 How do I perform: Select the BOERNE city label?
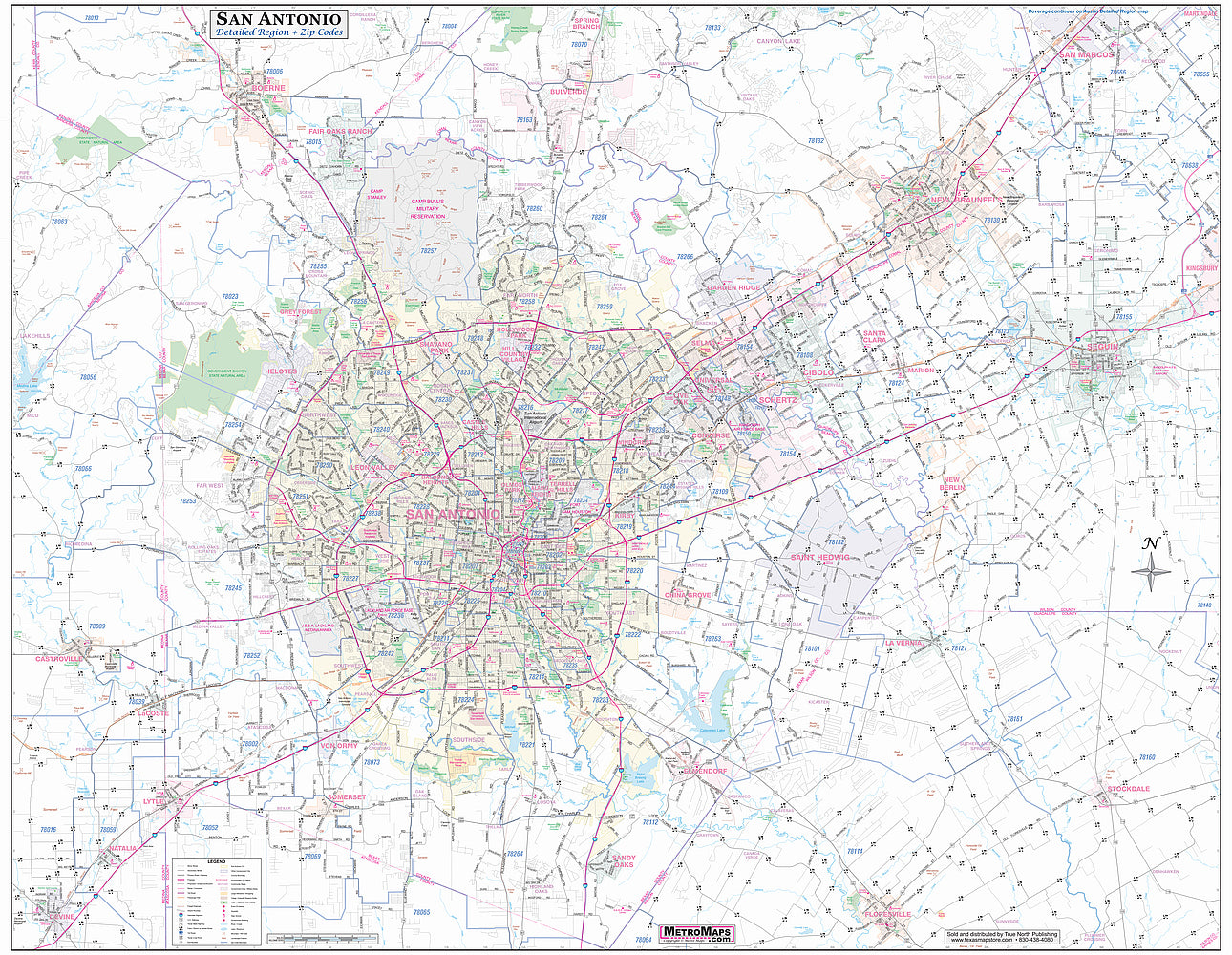(268, 88)
